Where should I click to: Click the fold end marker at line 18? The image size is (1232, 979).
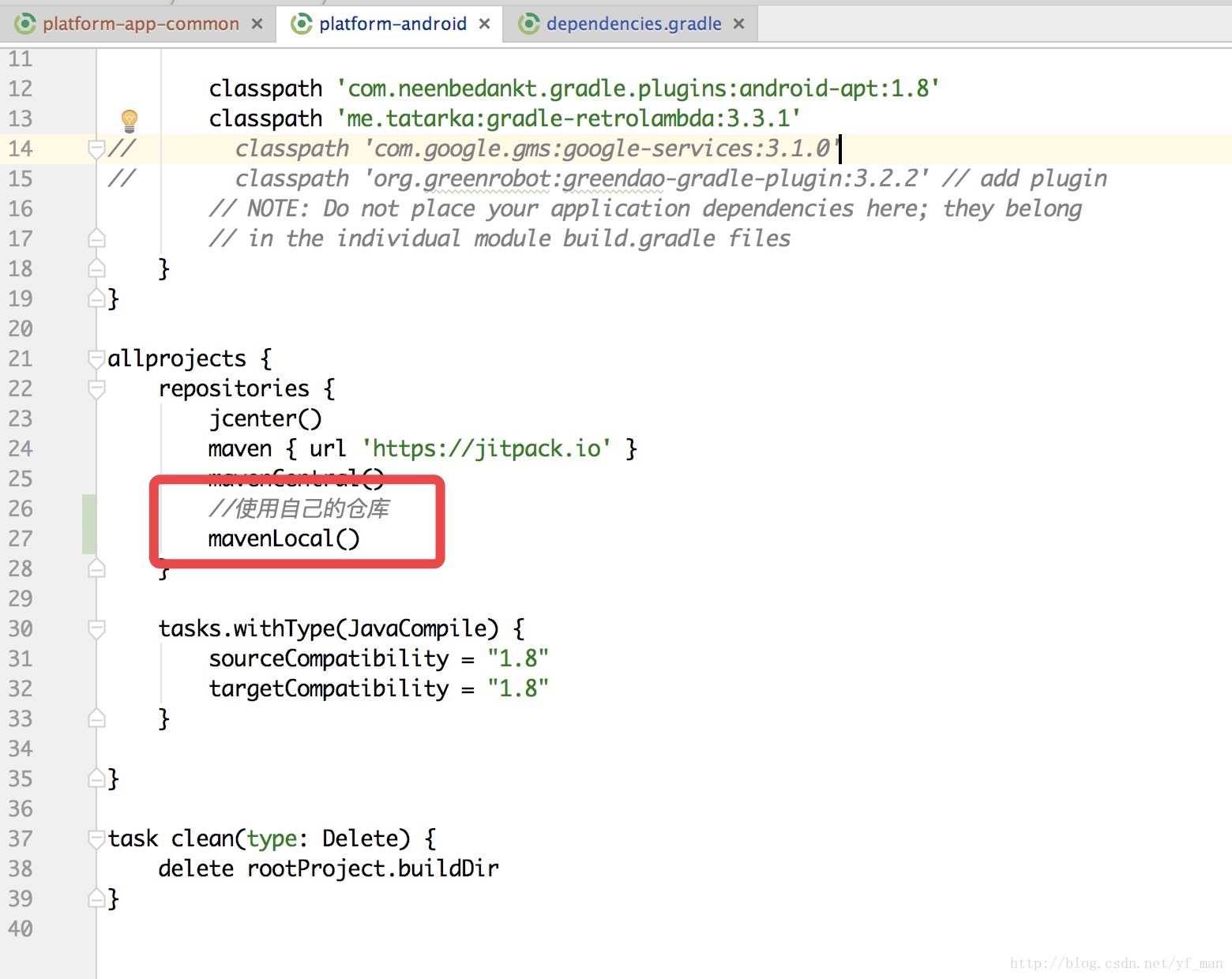point(96,268)
